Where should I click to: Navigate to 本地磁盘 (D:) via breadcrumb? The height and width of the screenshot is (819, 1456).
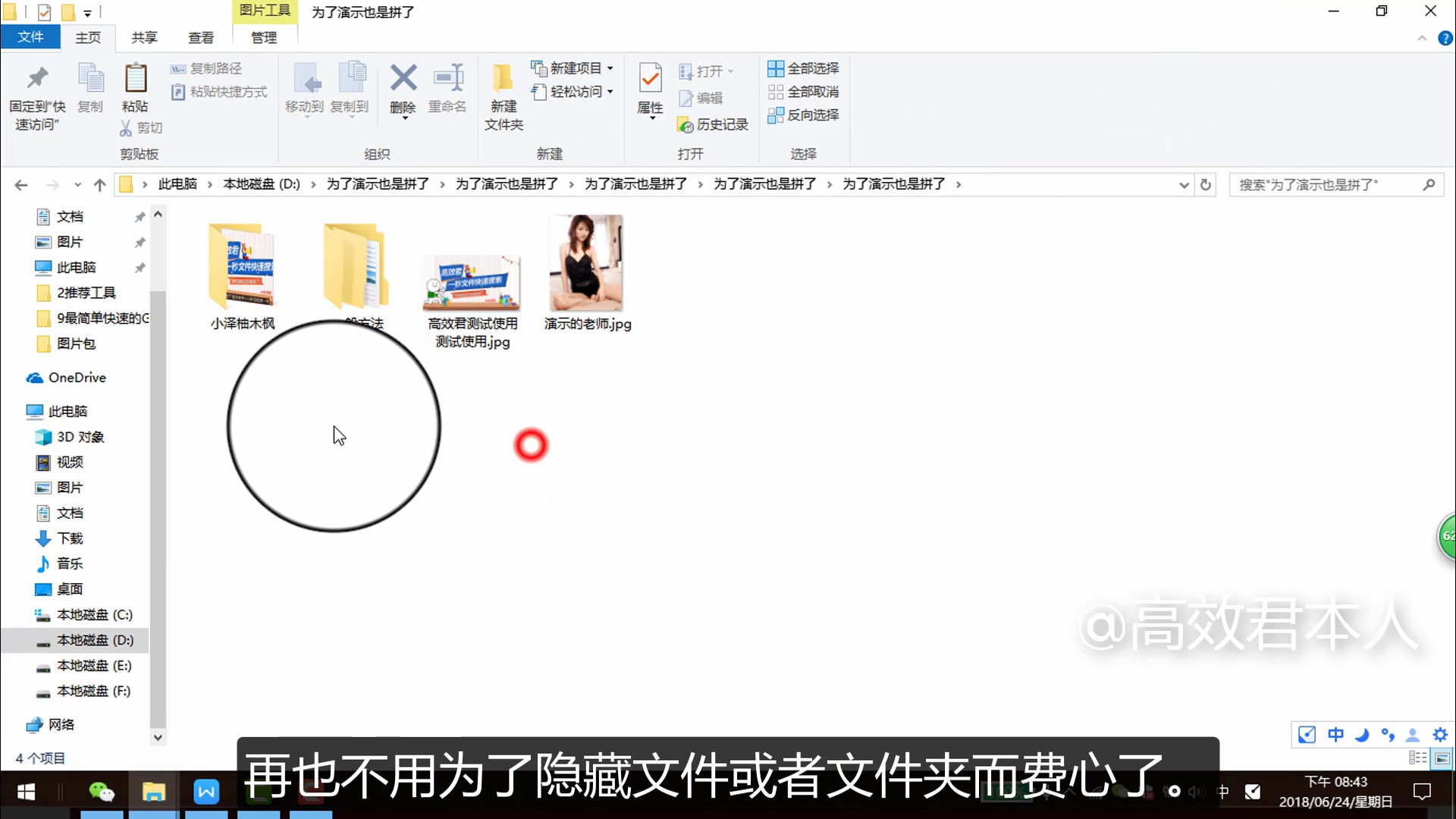pos(261,184)
